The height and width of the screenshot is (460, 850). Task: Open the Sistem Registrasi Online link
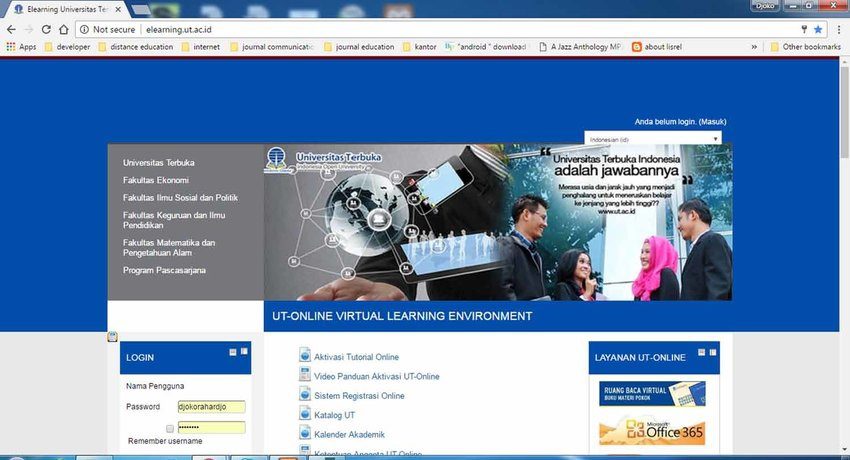(x=359, y=396)
